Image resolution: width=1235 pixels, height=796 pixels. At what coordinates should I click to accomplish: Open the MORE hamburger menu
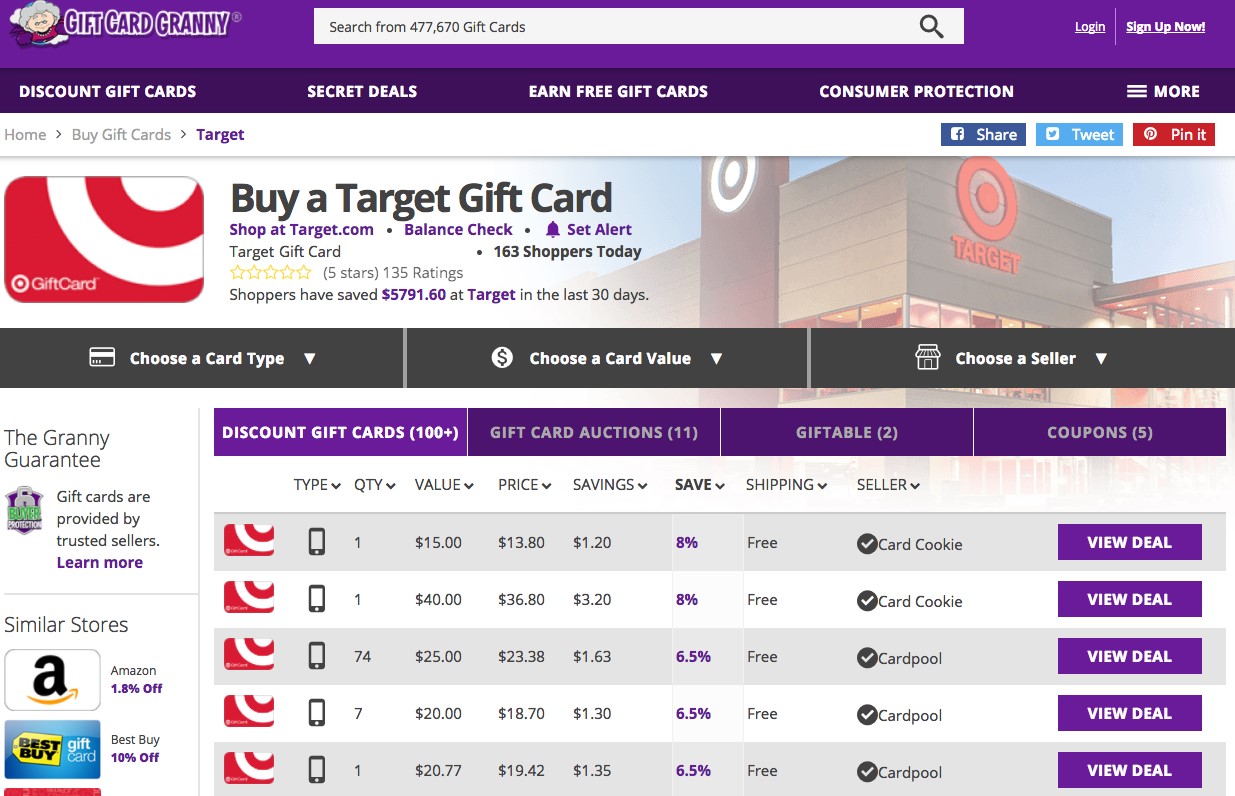coord(1163,91)
